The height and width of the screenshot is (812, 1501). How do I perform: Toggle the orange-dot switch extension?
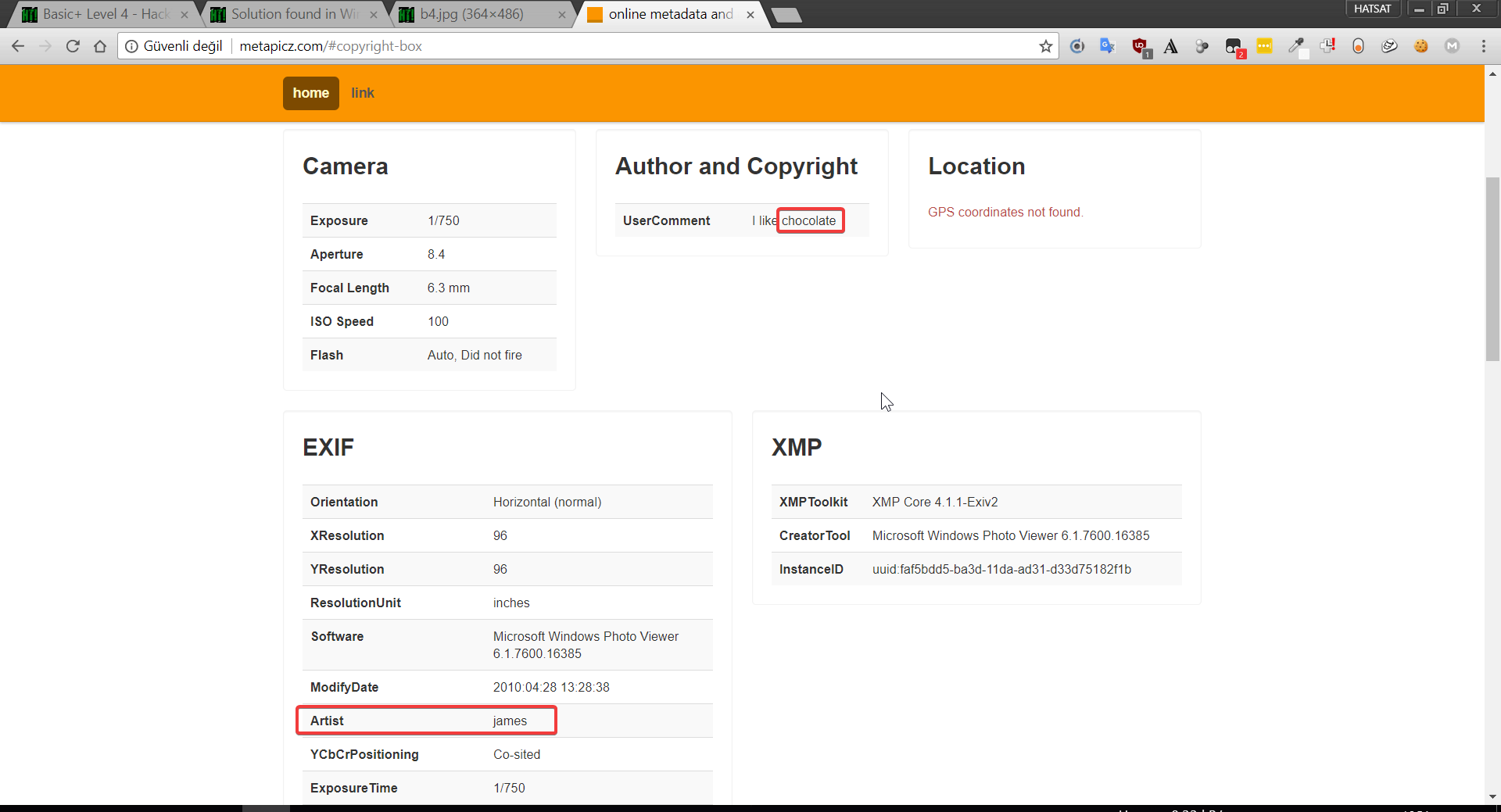coord(1358,46)
